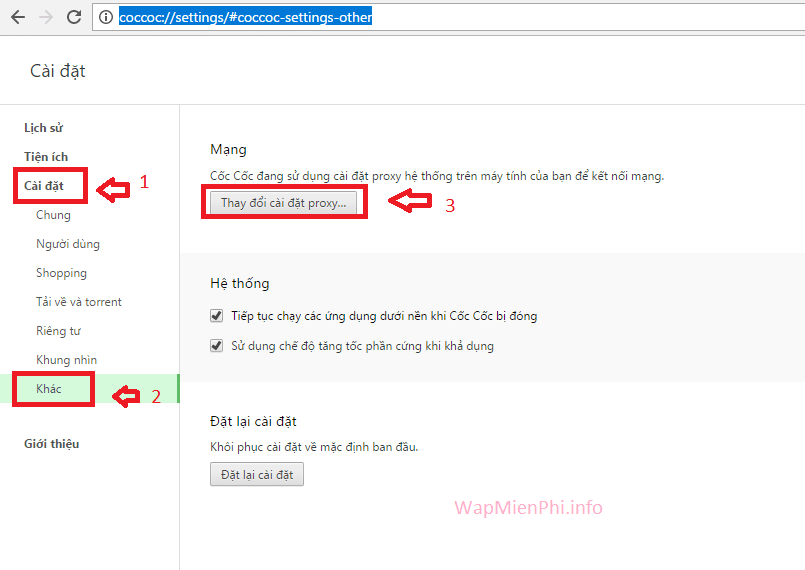Go back with the browser back arrow
Viewport: 805px width, 570px height.
point(18,17)
